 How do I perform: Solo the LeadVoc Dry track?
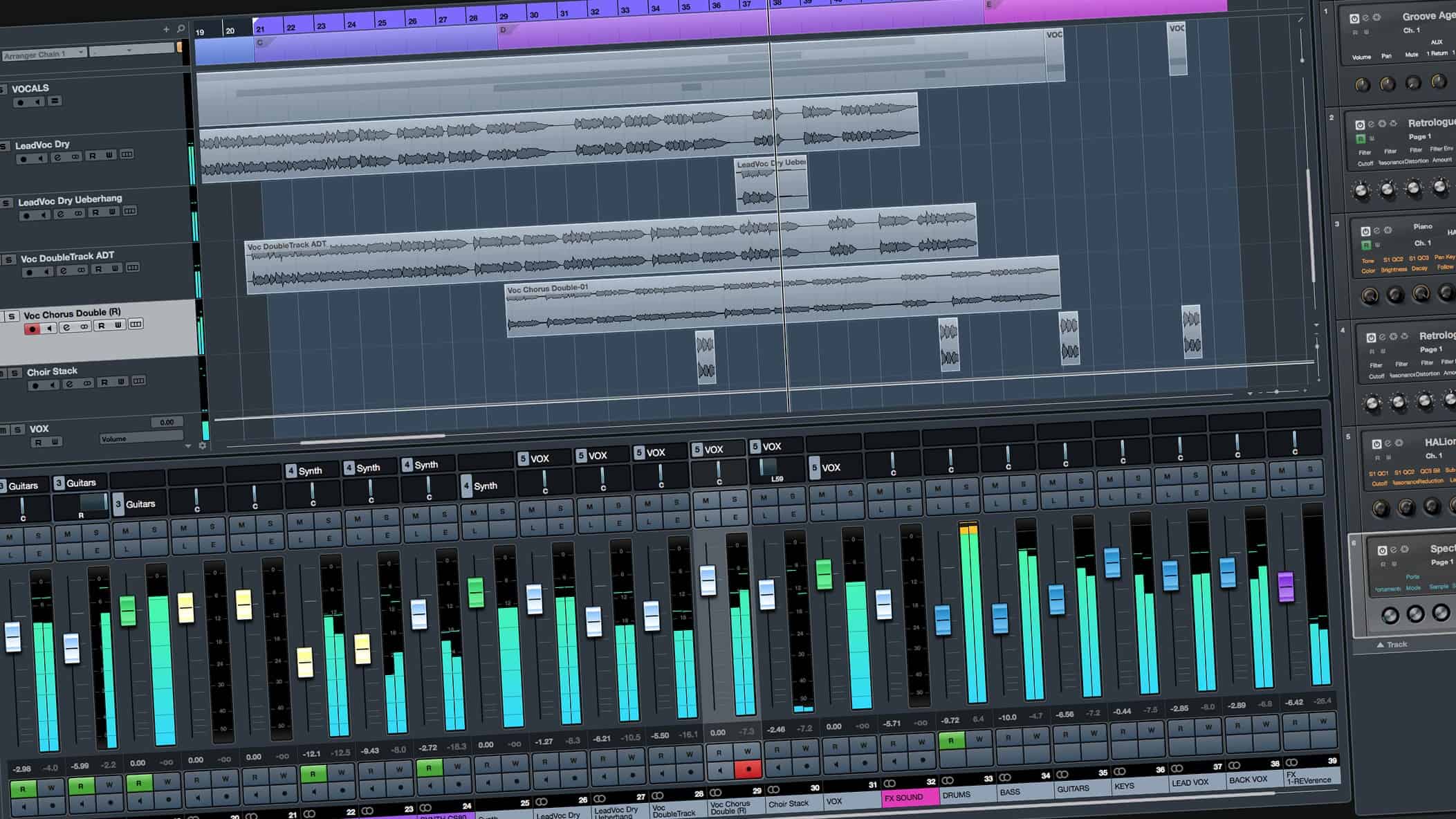[x=4, y=147]
